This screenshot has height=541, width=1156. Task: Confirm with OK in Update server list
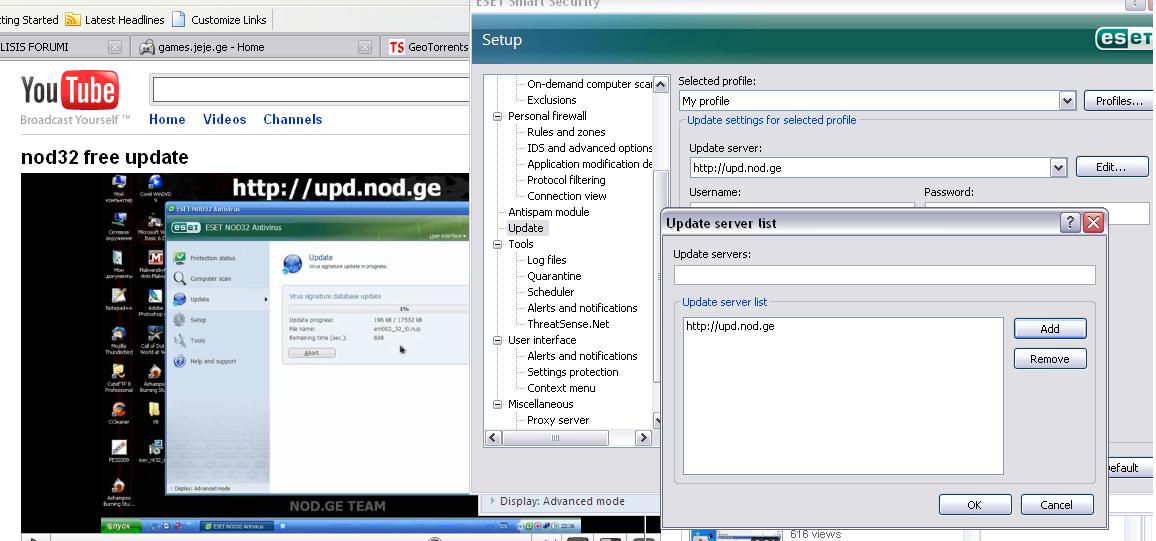point(975,505)
